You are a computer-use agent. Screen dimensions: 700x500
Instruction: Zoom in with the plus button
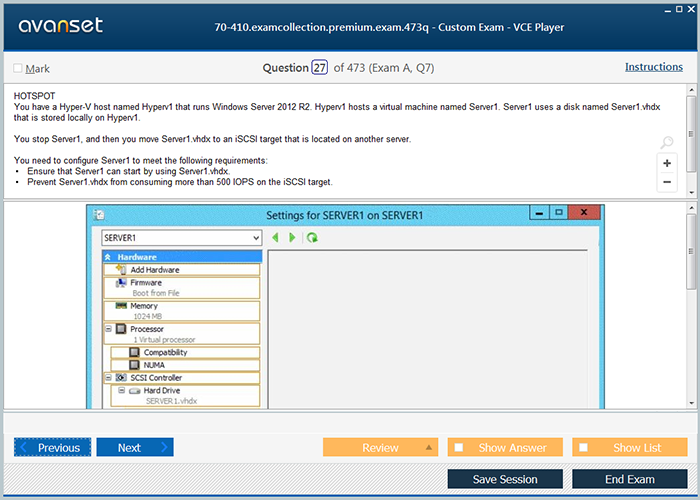click(667, 163)
